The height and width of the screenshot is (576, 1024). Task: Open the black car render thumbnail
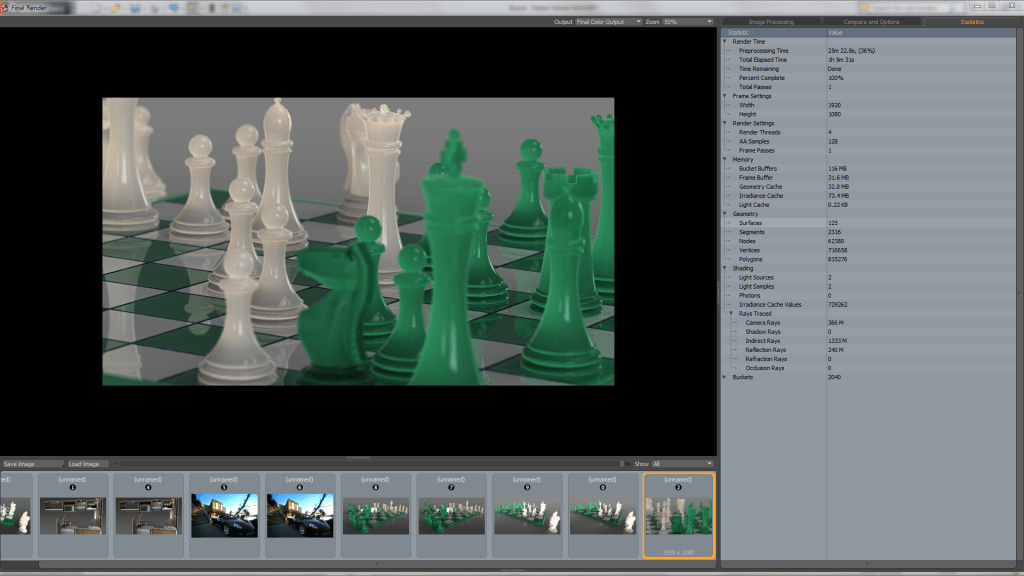[222, 513]
